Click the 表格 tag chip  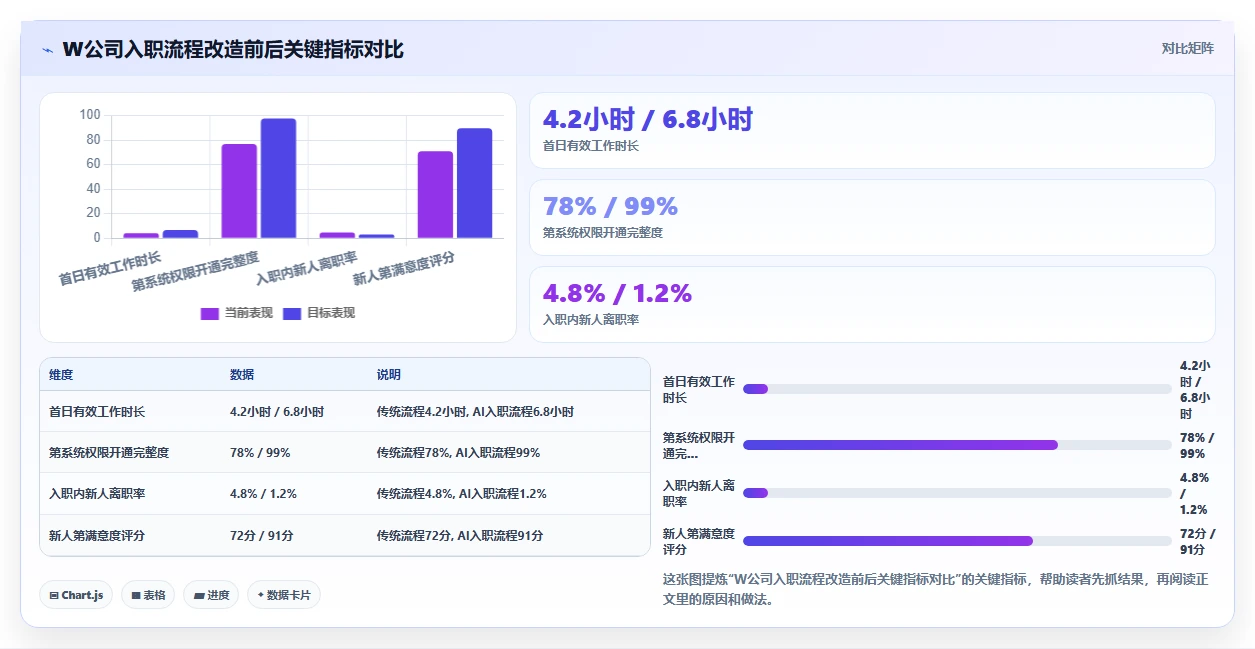coord(148,595)
